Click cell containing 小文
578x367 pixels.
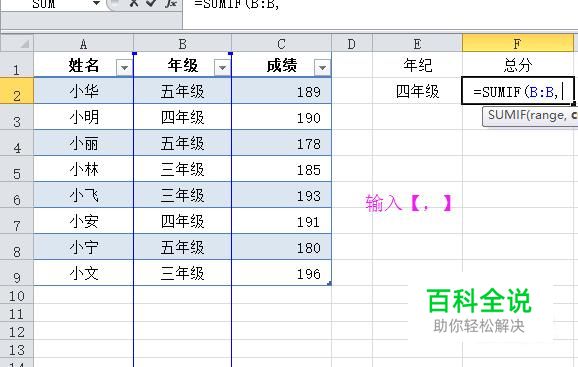(x=84, y=273)
